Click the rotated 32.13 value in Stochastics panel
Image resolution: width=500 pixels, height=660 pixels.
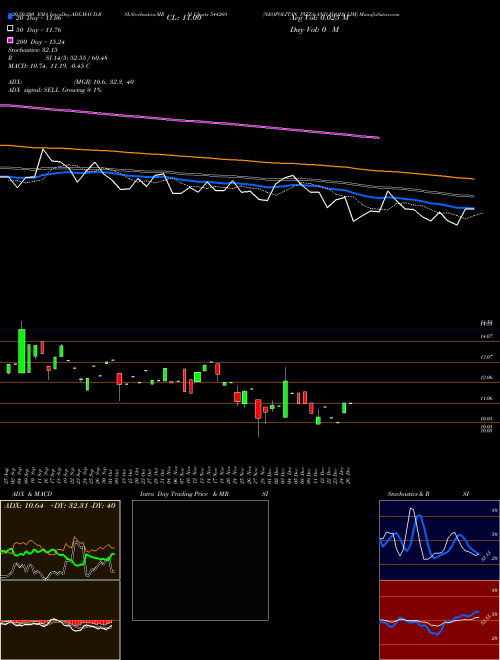coord(484,556)
